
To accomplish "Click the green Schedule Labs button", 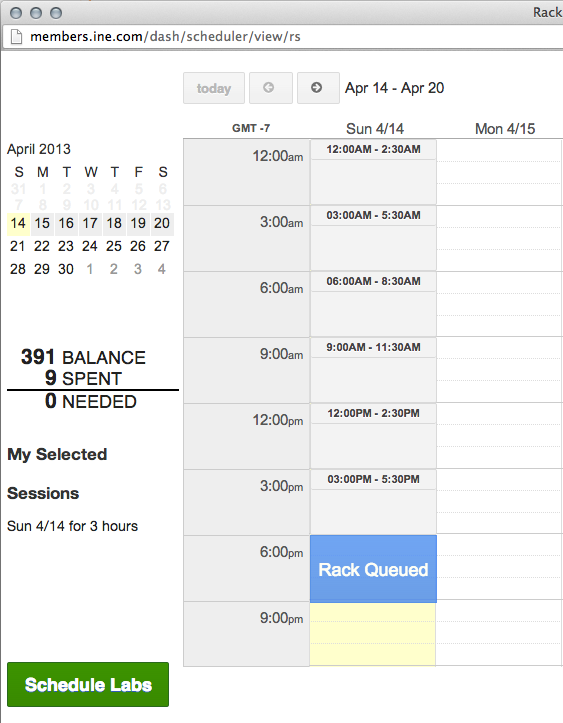I will click(88, 685).
